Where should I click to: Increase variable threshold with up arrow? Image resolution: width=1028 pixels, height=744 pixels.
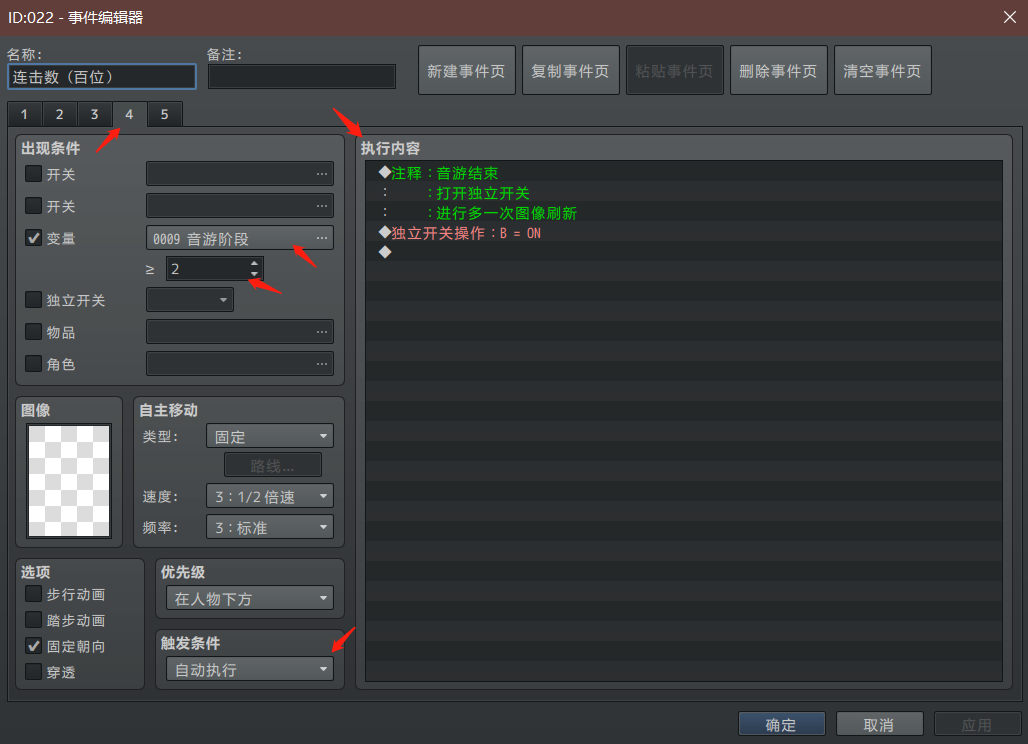254,264
